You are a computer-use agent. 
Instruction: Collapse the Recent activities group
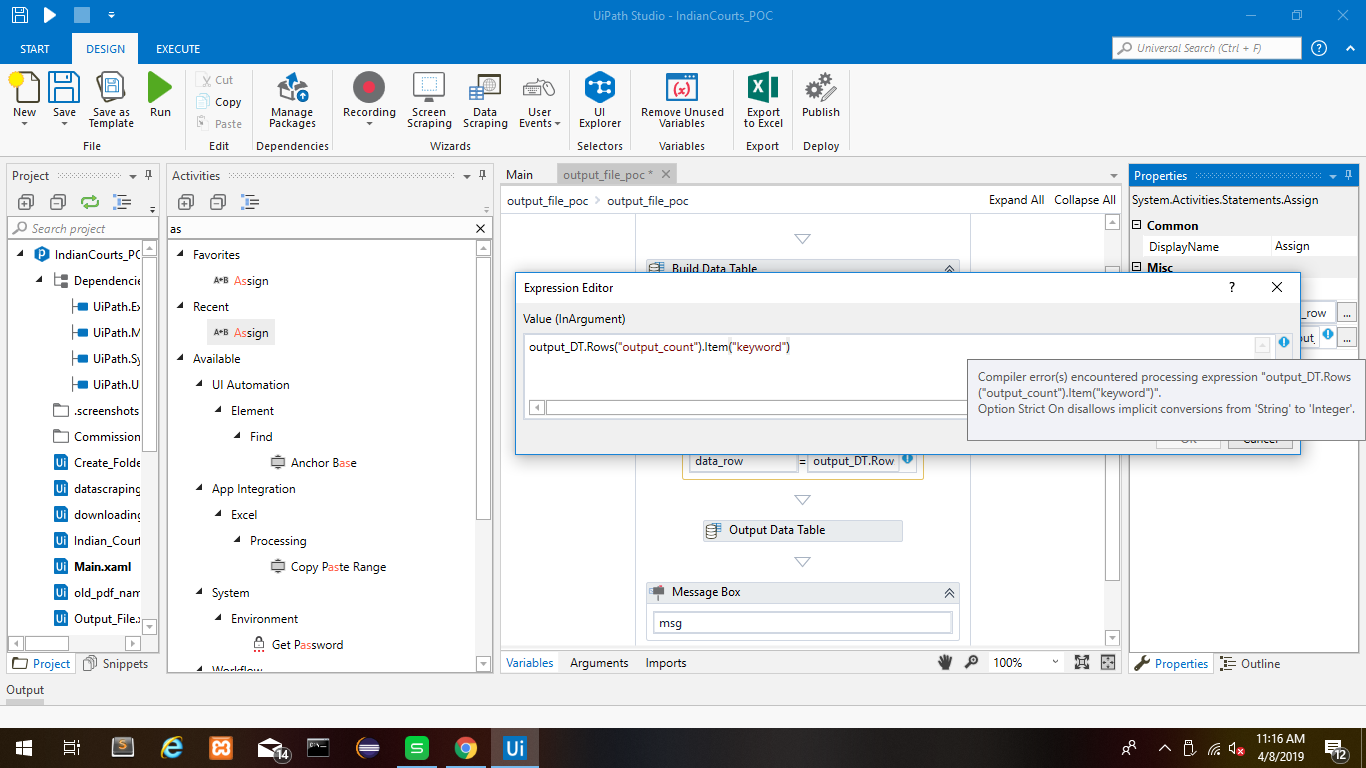(x=181, y=307)
